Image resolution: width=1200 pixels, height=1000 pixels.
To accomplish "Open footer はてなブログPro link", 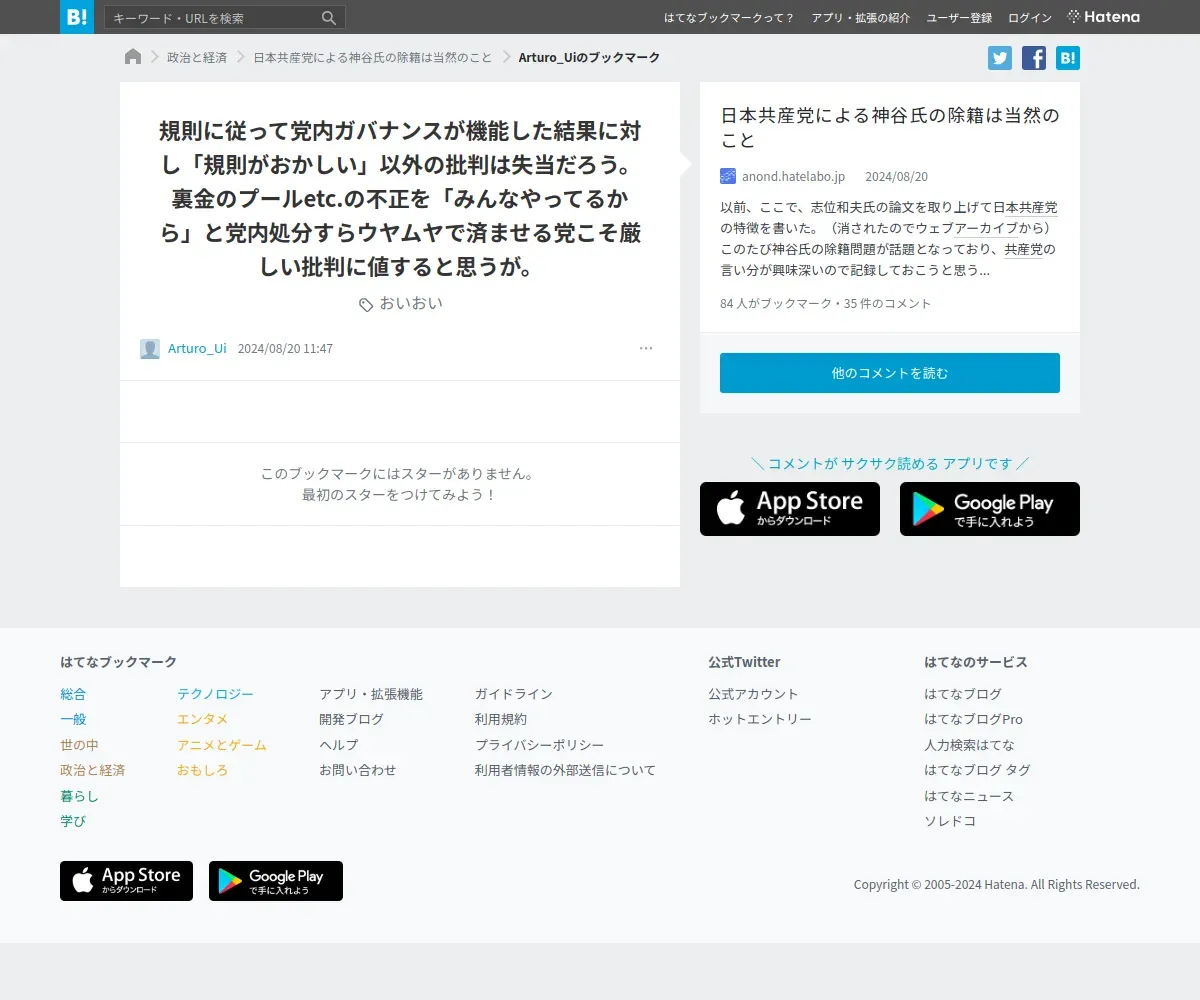I will 973,719.
